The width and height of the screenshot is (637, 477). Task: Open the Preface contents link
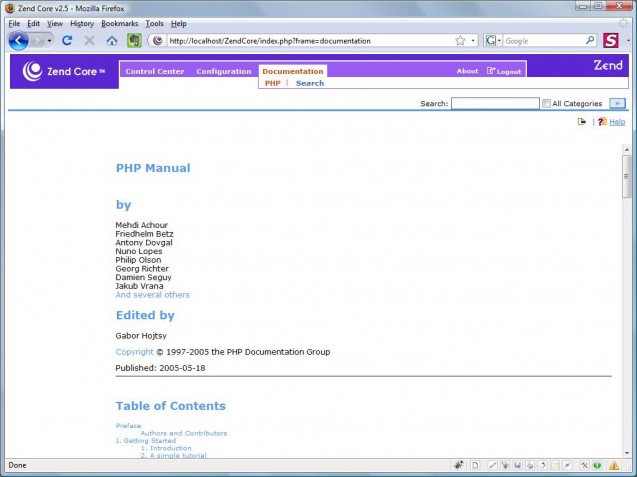[x=128, y=425]
